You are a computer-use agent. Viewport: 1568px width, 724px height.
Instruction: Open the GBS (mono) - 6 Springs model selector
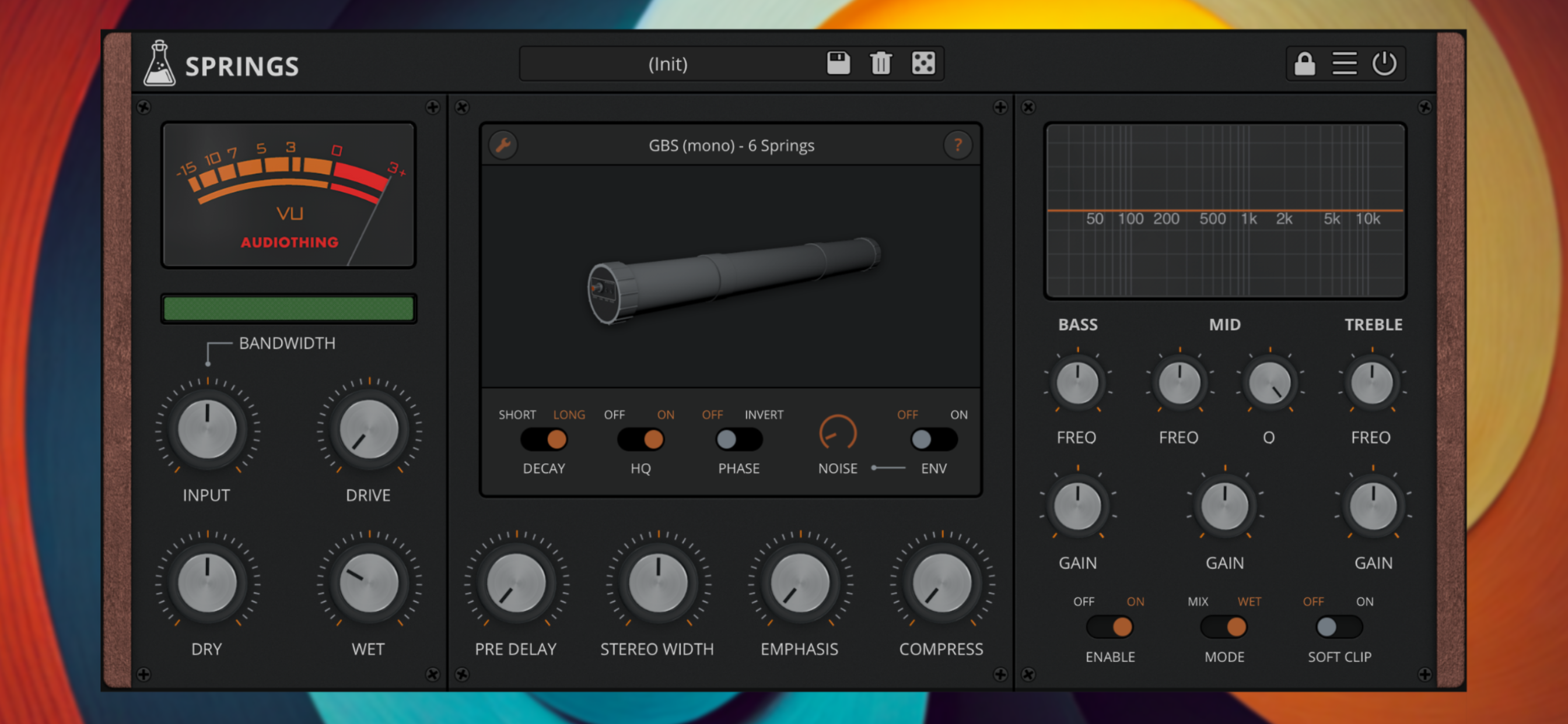coord(730,145)
